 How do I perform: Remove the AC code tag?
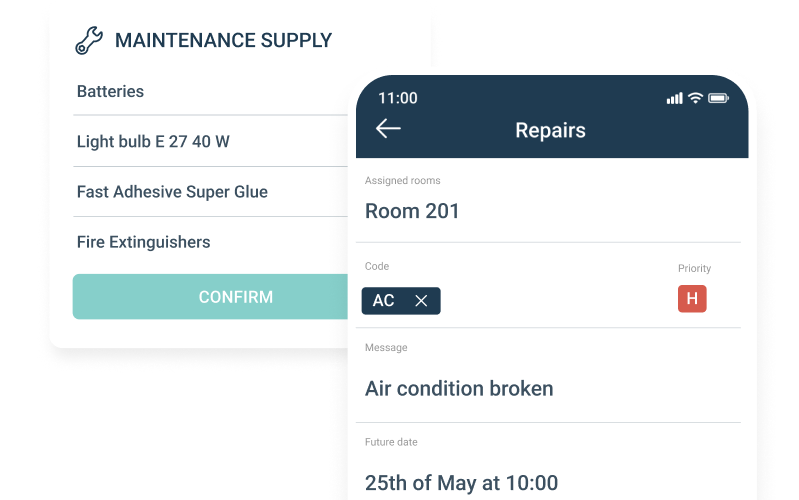coord(421,301)
